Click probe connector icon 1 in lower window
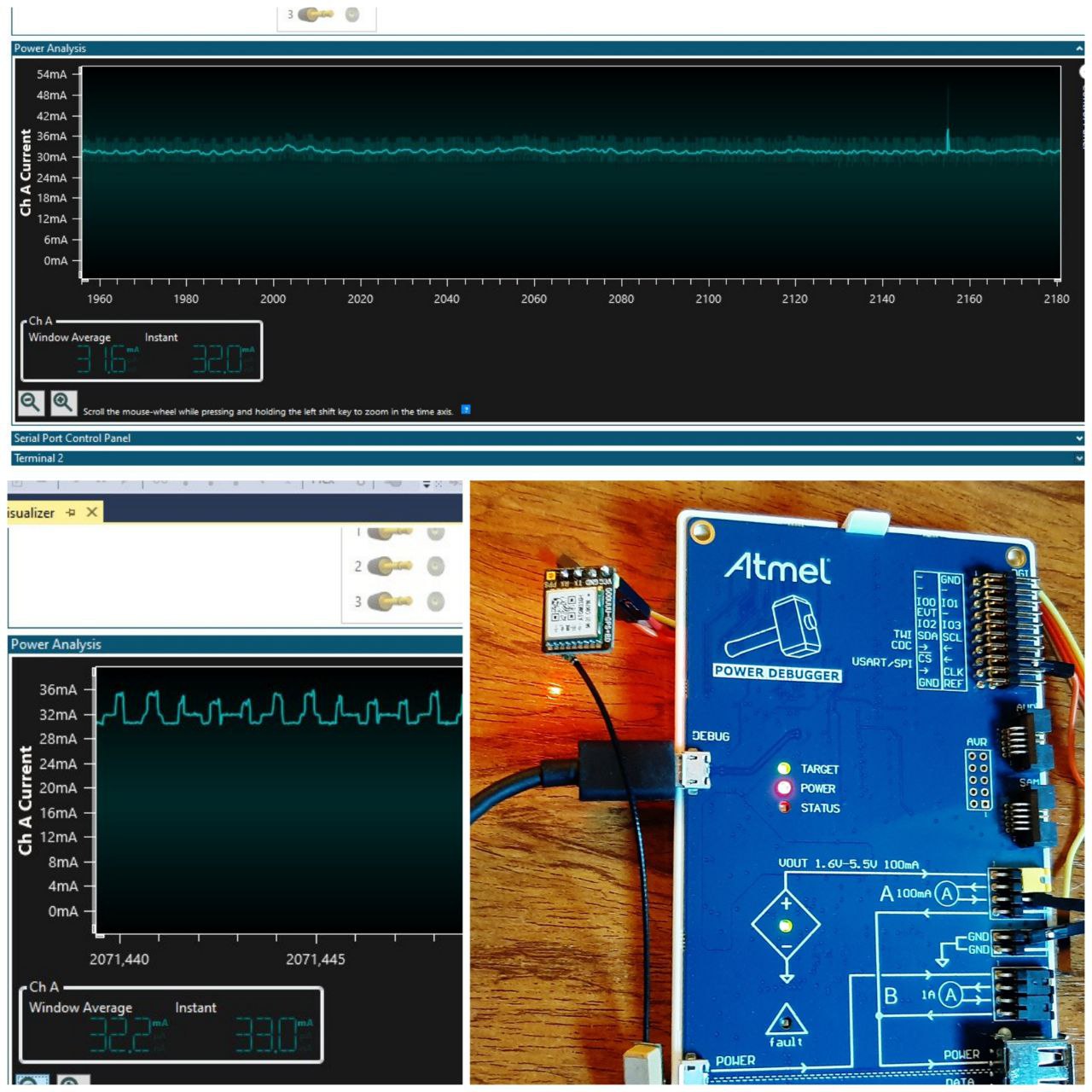The image size is (1092, 1092). (x=391, y=532)
